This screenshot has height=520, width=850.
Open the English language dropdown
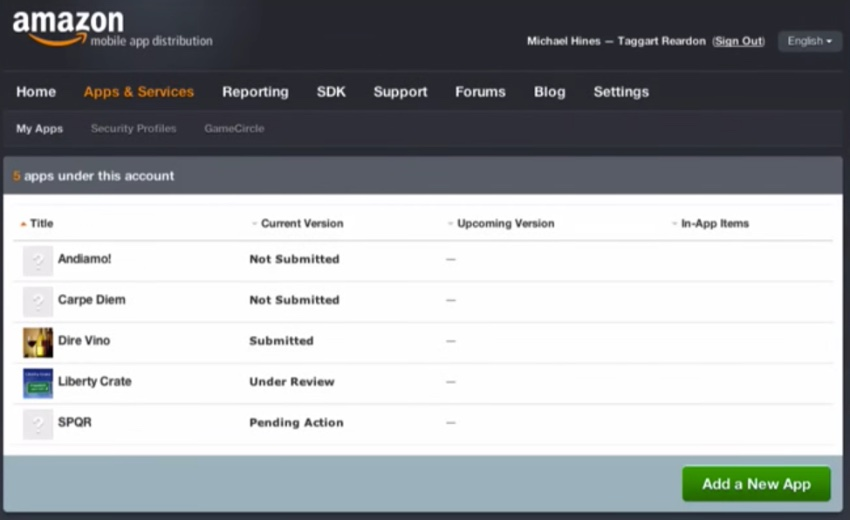[810, 41]
